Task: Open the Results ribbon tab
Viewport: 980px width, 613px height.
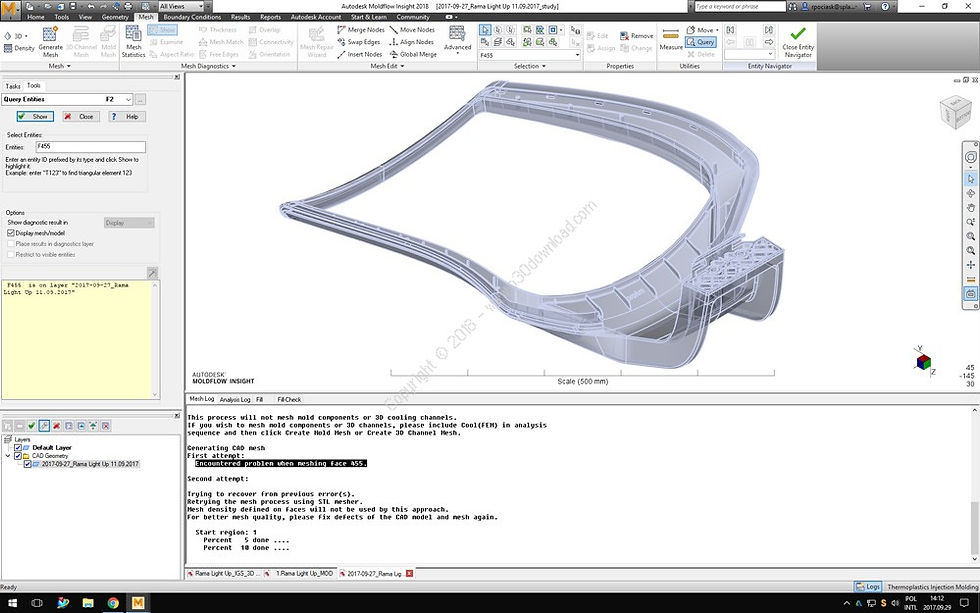Action: tap(240, 17)
